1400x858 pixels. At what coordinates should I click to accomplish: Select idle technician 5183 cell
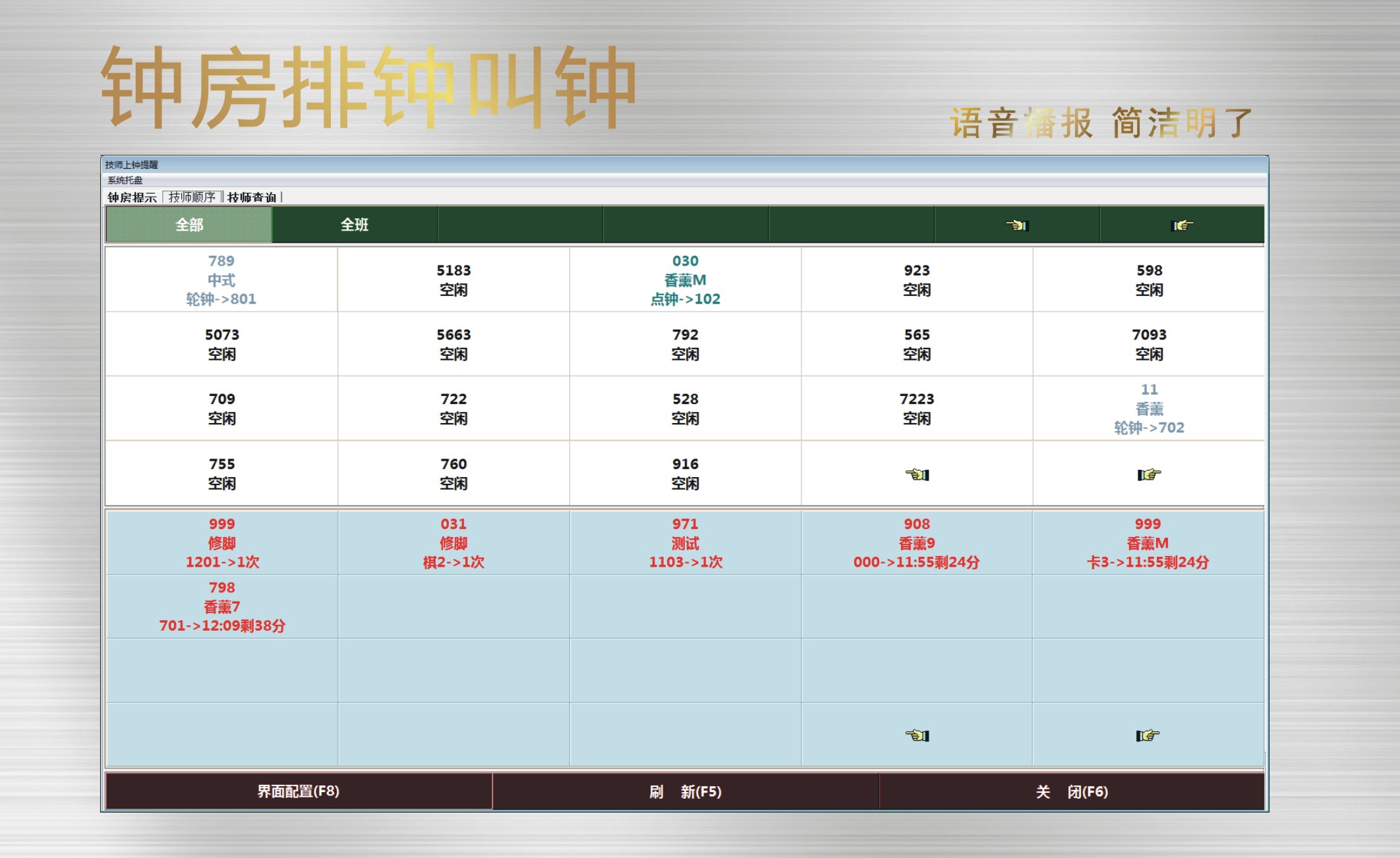[453, 279]
